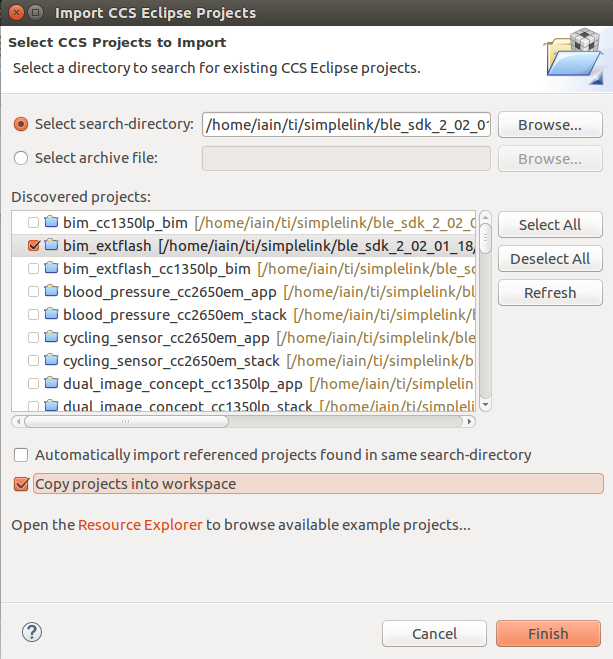Click Browse next to search-directory
This screenshot has width=613, height=659.
550,125
